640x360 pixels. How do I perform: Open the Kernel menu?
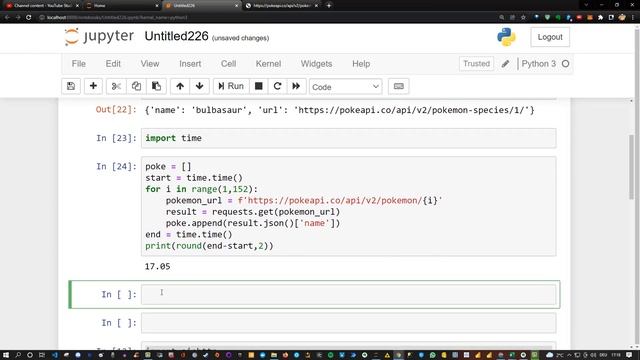[268, 64]
